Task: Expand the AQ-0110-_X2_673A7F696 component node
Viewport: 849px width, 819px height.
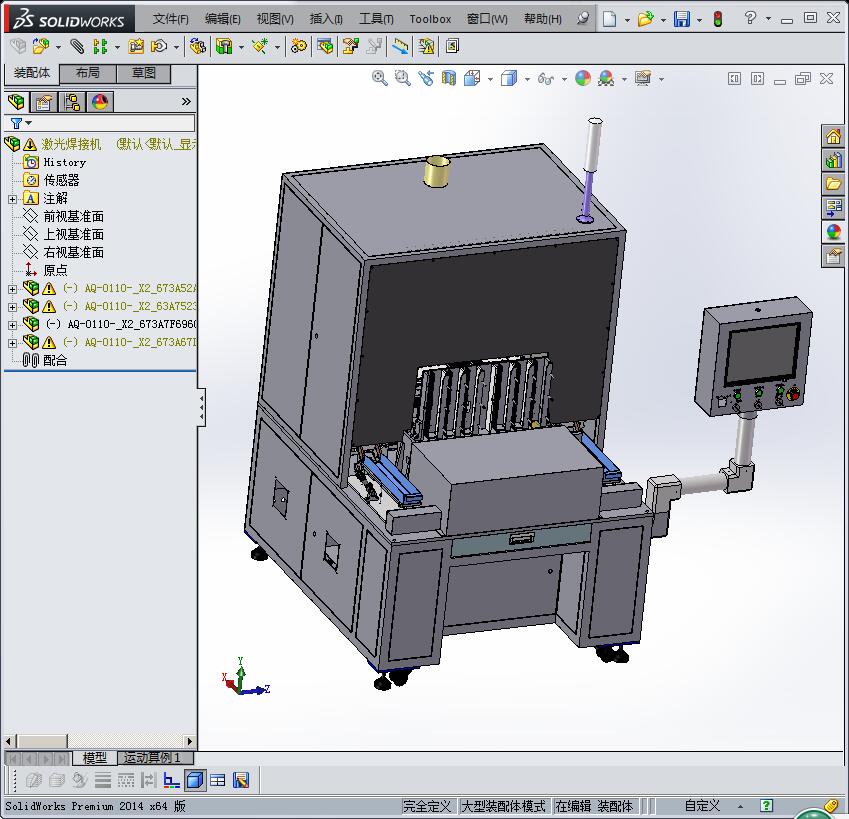Action: 12,324
